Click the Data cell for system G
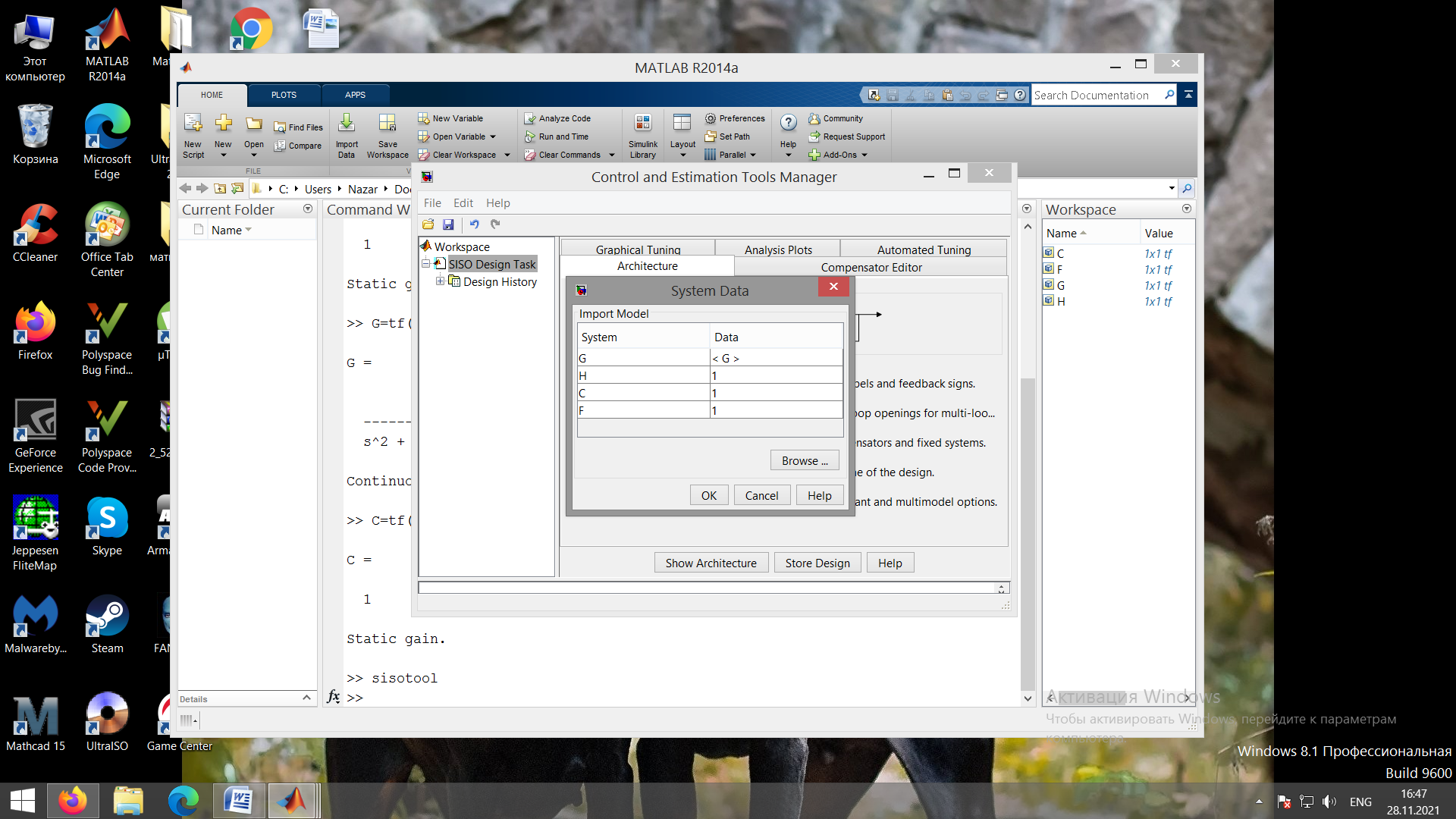 [x=776, y=358]
